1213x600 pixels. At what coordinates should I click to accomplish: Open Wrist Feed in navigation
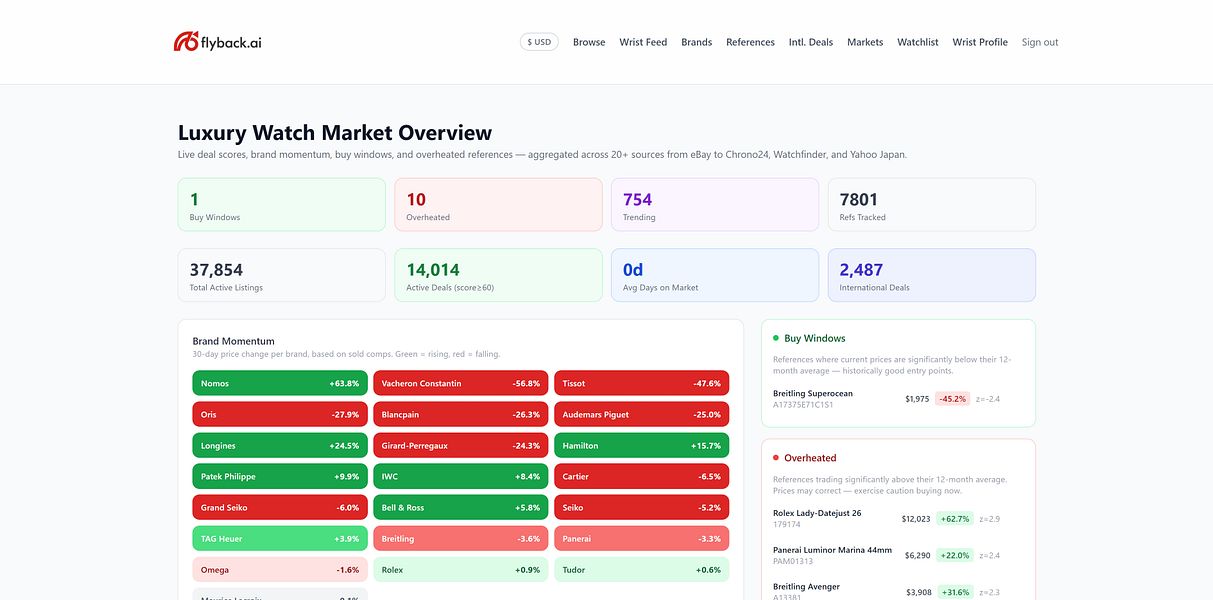pos(643,42)
